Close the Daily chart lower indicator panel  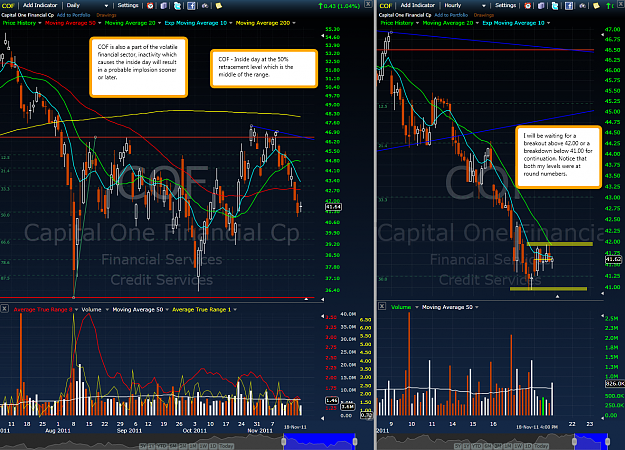(4, 309)
